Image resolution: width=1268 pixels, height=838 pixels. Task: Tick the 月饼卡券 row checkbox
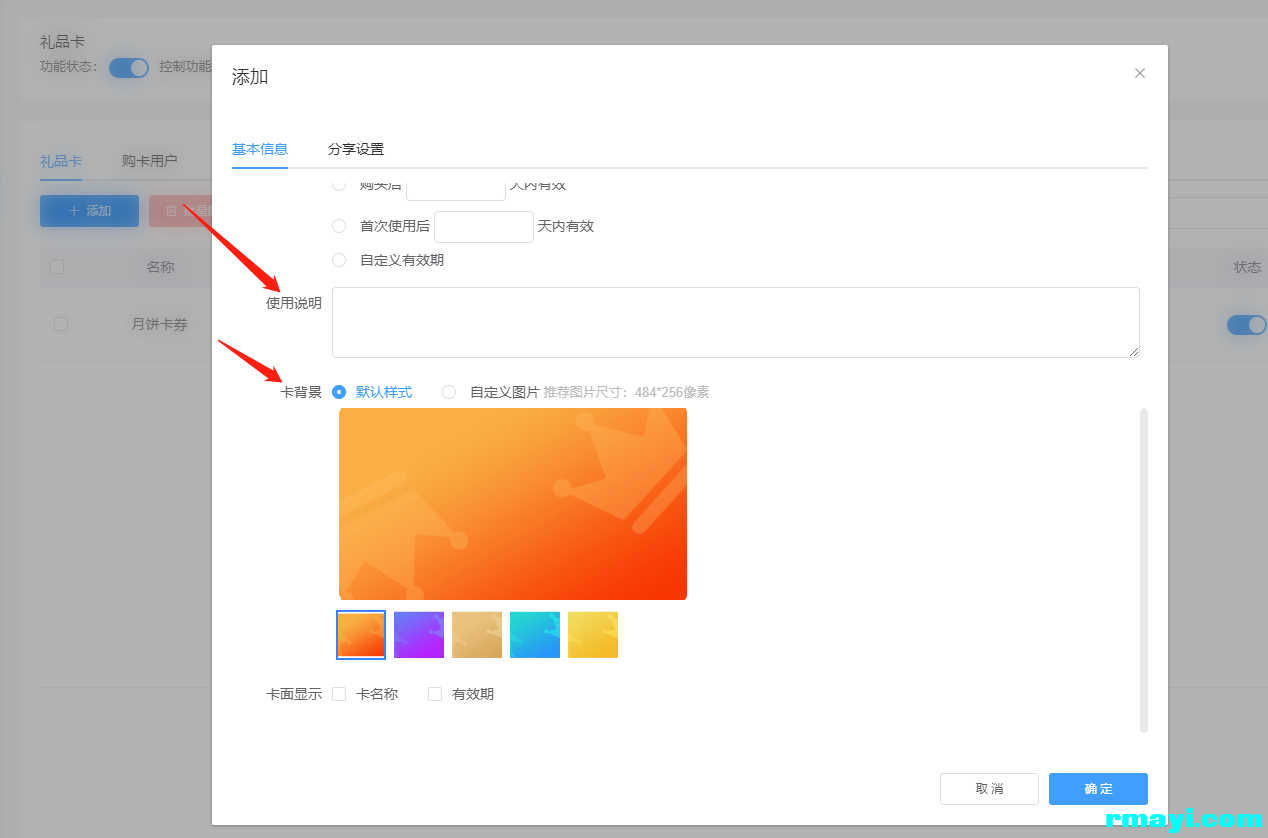[x=61, y=324]
